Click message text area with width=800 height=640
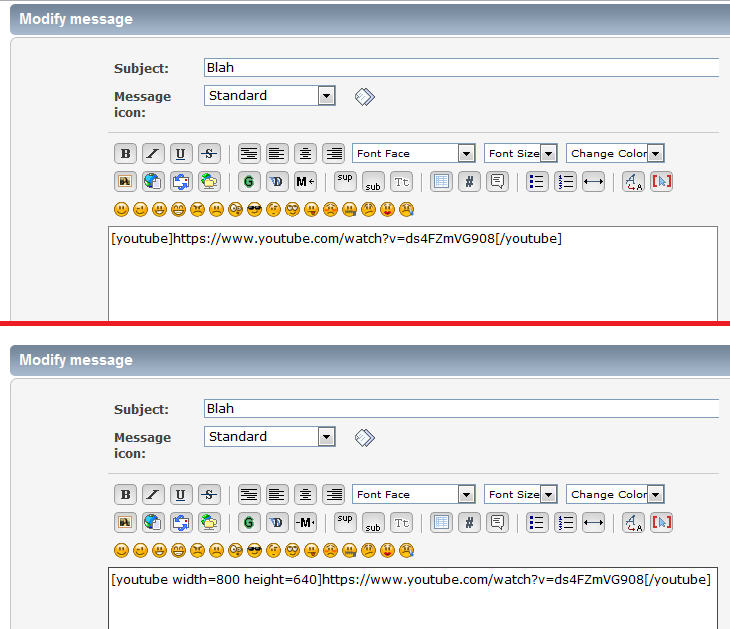This screenshot has height=629, width=730. coord(413,598)
